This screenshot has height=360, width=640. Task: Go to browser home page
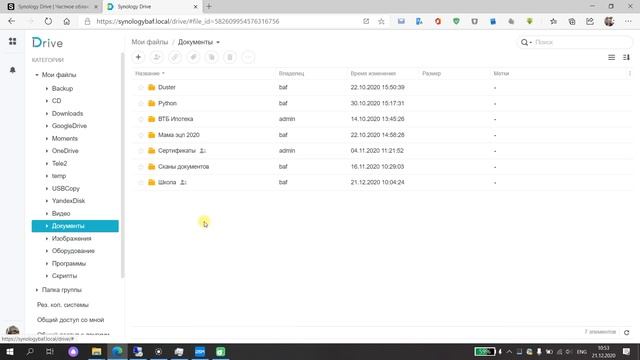67,21
